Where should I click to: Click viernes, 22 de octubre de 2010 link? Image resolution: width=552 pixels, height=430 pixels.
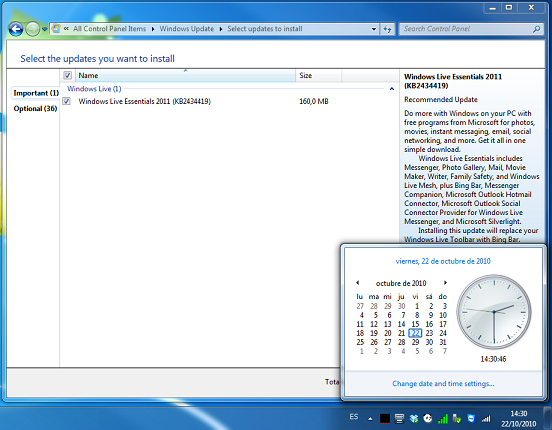tap(443, 261)
